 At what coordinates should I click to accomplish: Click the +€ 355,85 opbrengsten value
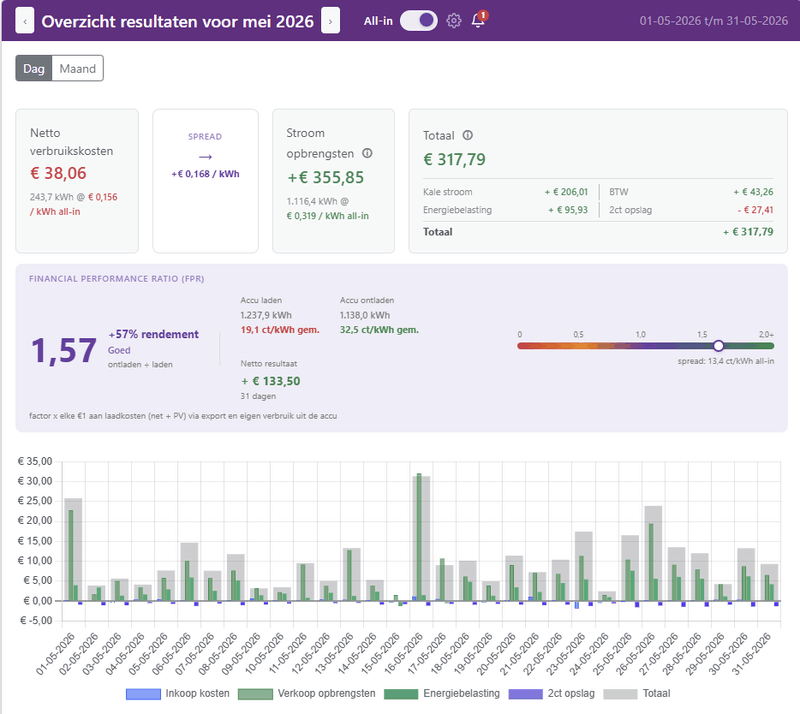coord(326,177)
